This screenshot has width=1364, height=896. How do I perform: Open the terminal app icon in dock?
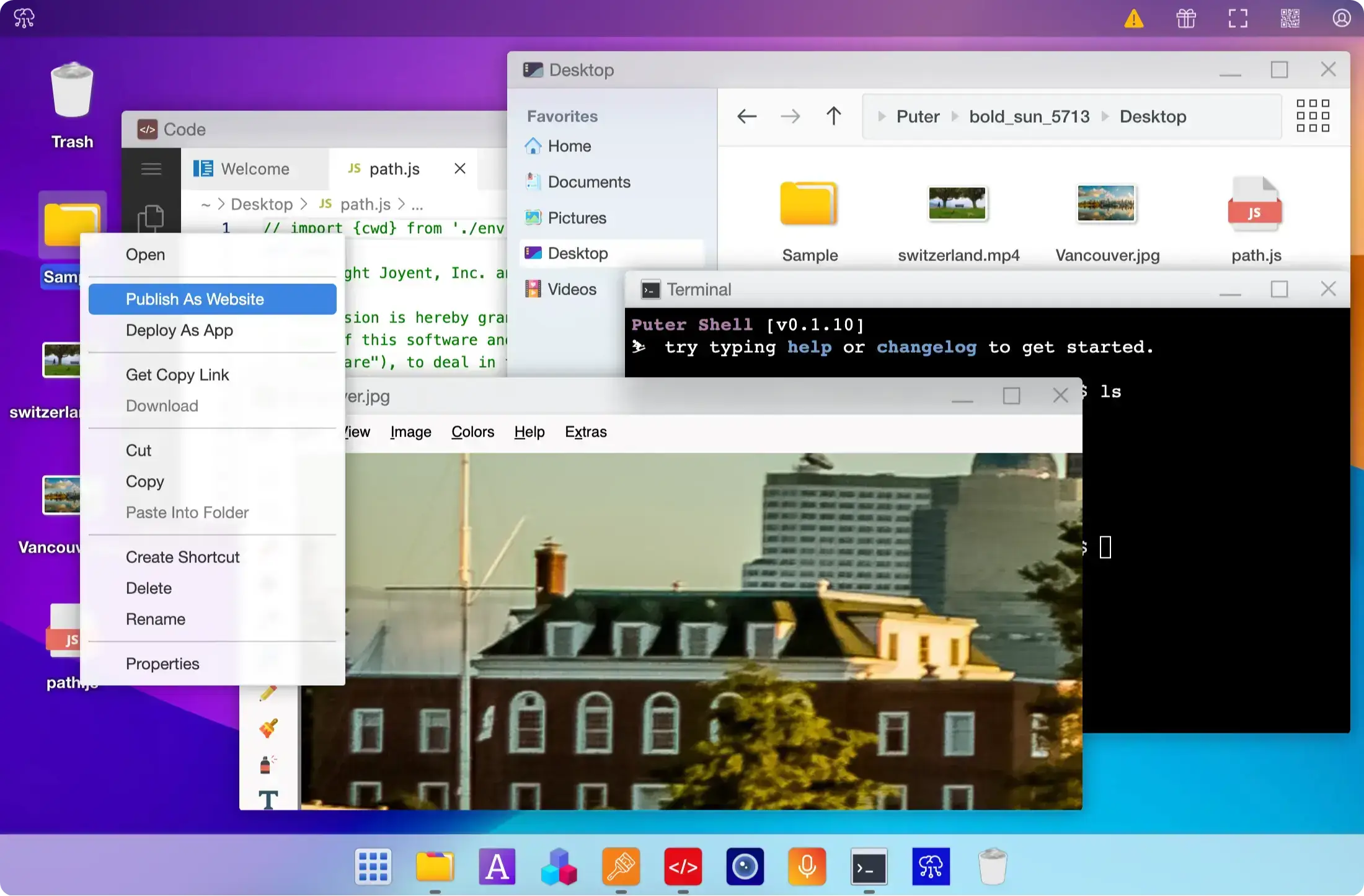click(869, 866)
